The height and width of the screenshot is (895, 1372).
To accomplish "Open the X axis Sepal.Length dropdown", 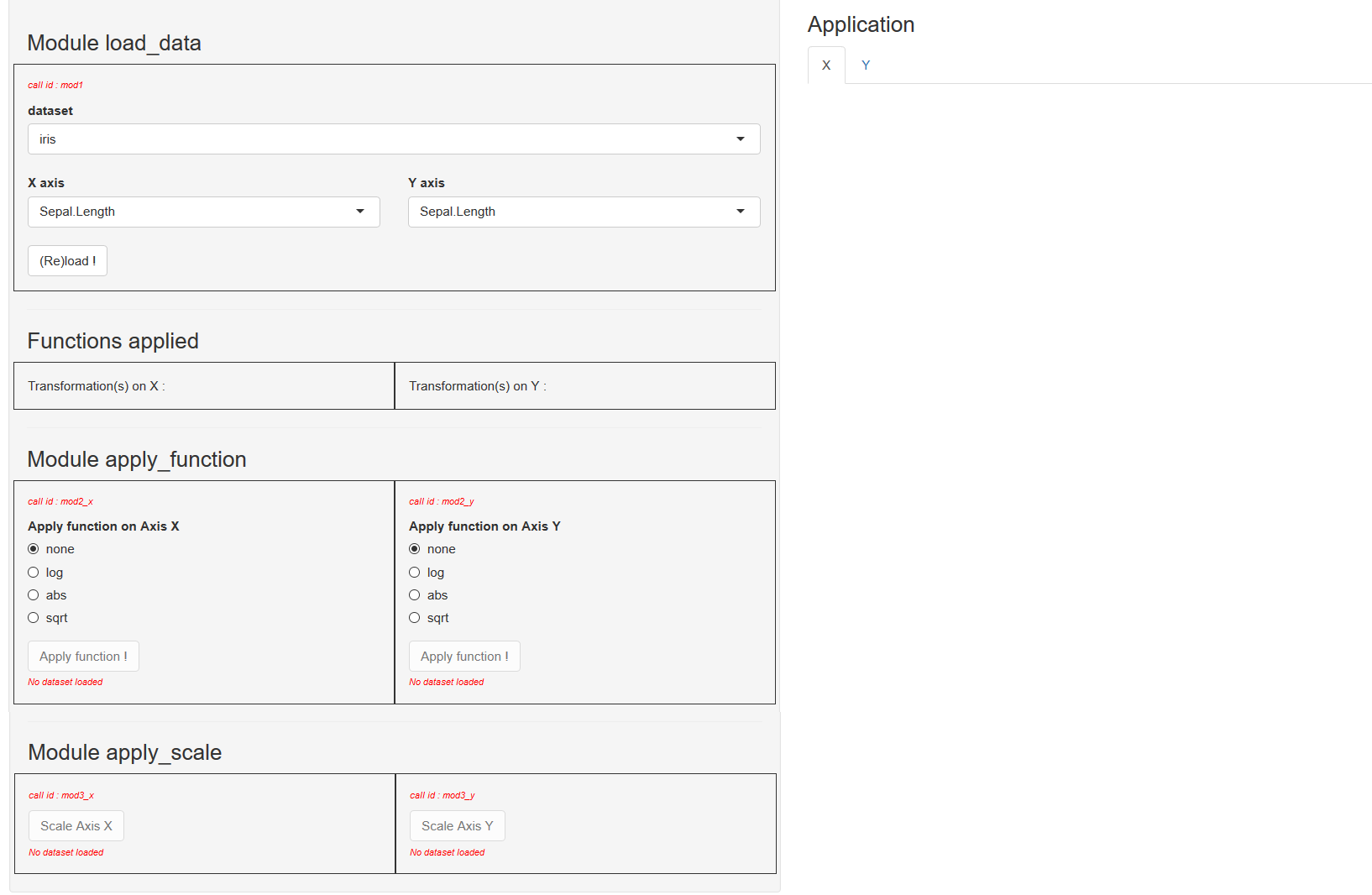I will (x=204, y=212).
